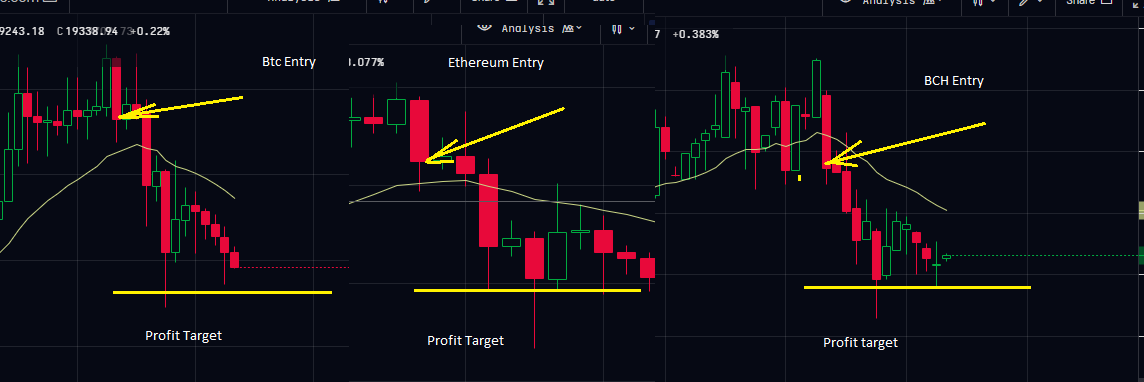
Task: Select the Ethereum Entry text annotation
Action: [x=495, y=63]
